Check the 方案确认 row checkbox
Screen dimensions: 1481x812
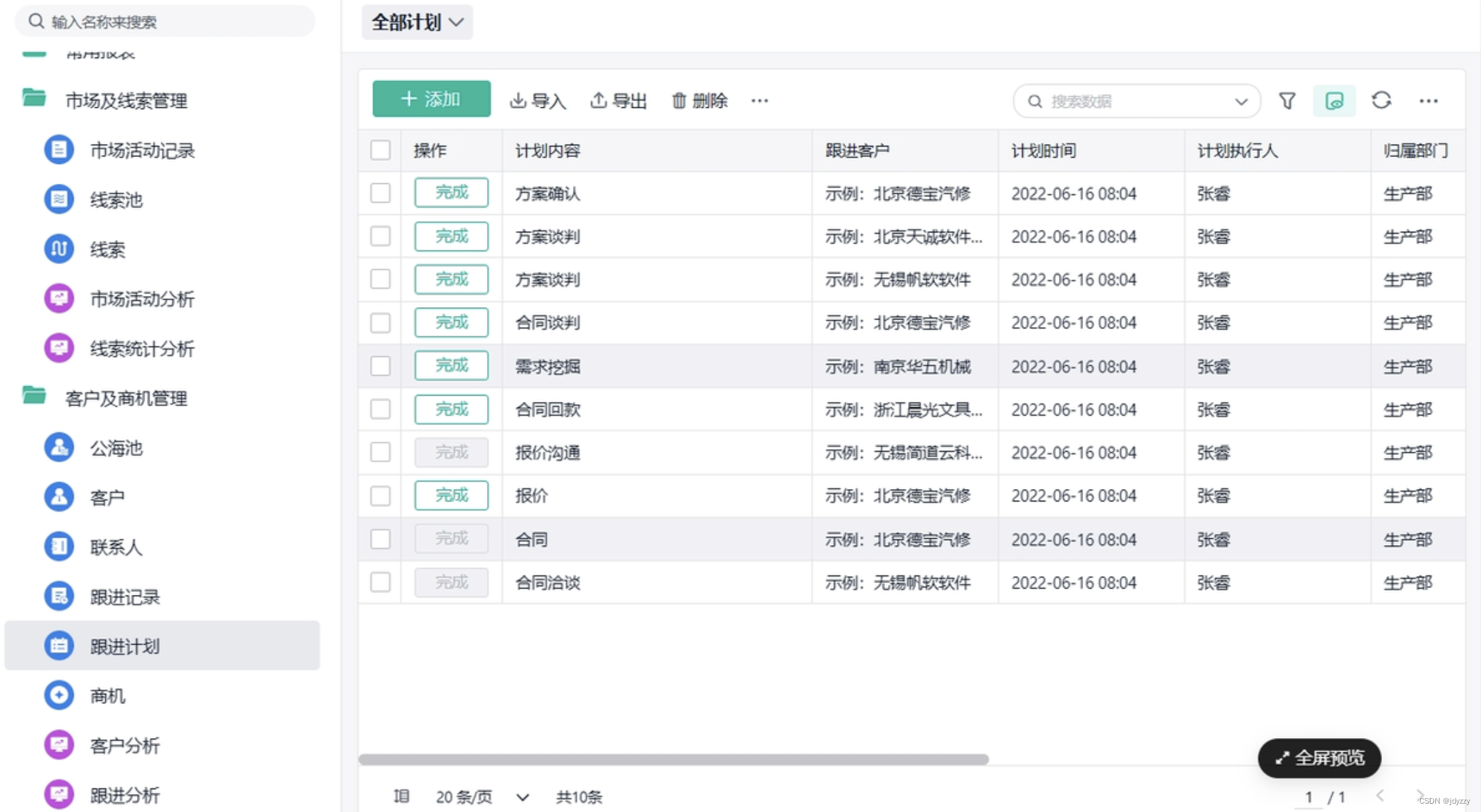click(x=381, y=193)
